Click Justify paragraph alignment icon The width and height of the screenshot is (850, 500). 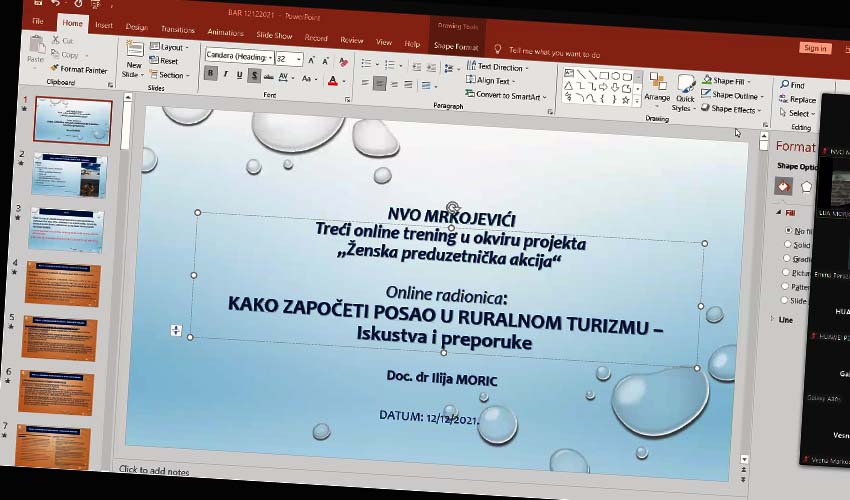(x=408, y=85)
